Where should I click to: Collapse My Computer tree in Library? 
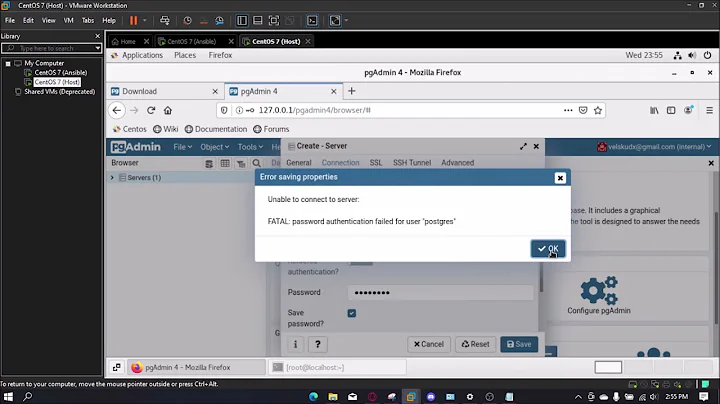[x=8, y=63]
